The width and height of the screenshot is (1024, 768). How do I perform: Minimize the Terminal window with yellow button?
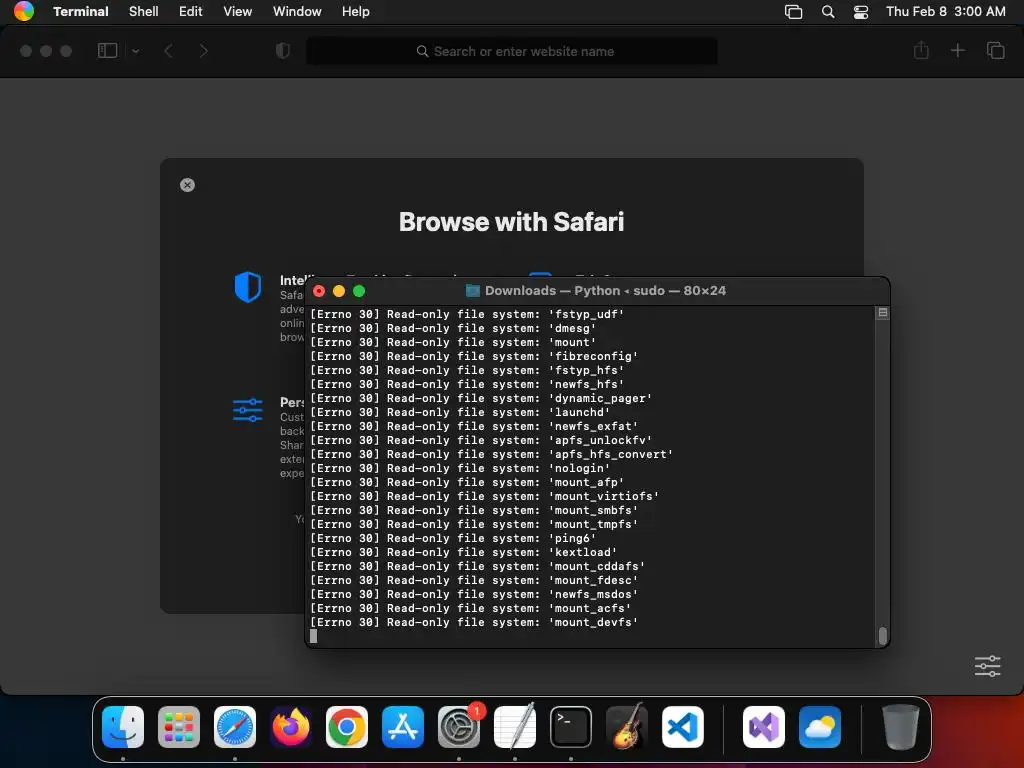tap(339, 291)
